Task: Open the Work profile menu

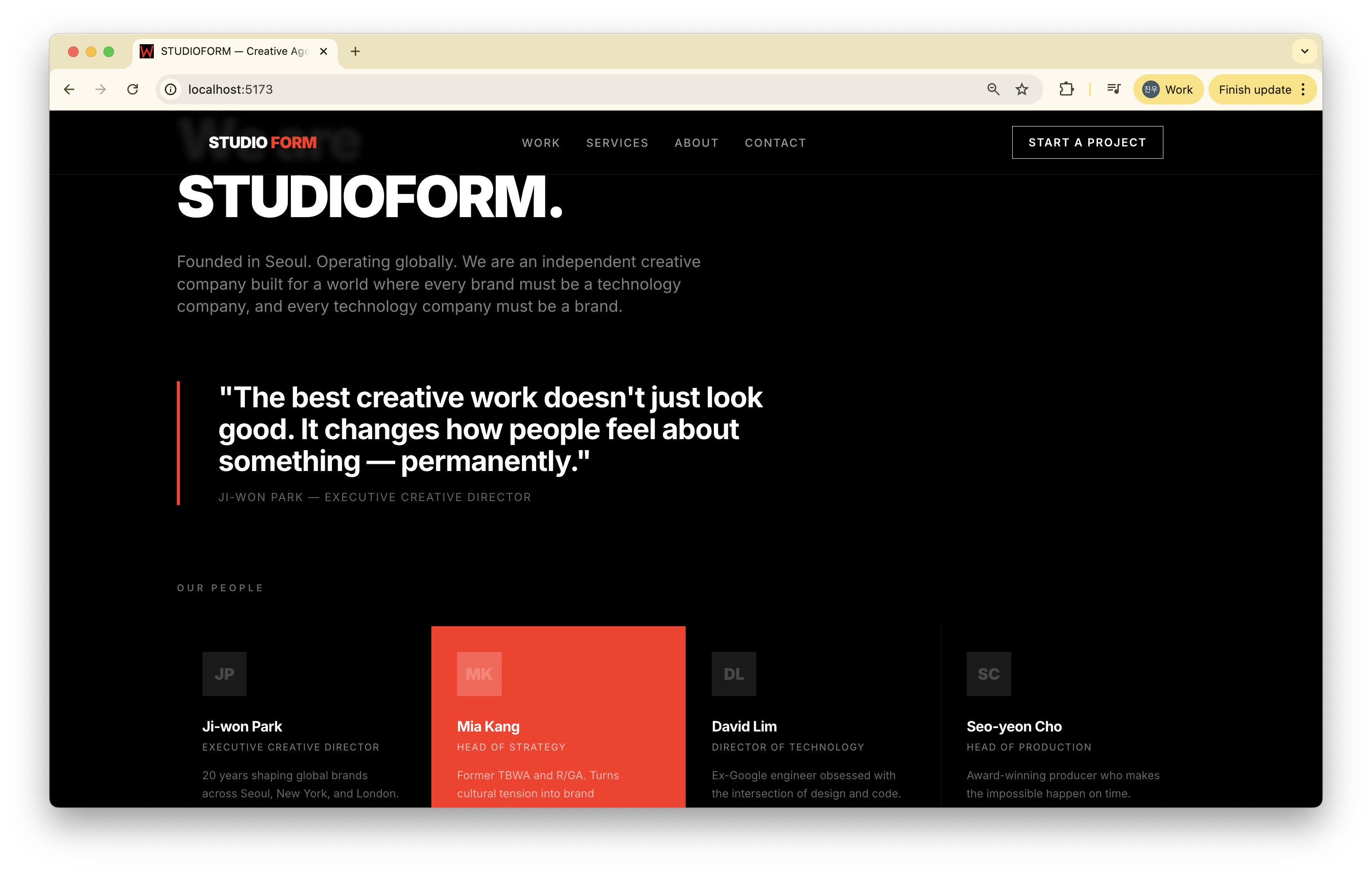Action: pyautogui.click(x=1167, y=89)
